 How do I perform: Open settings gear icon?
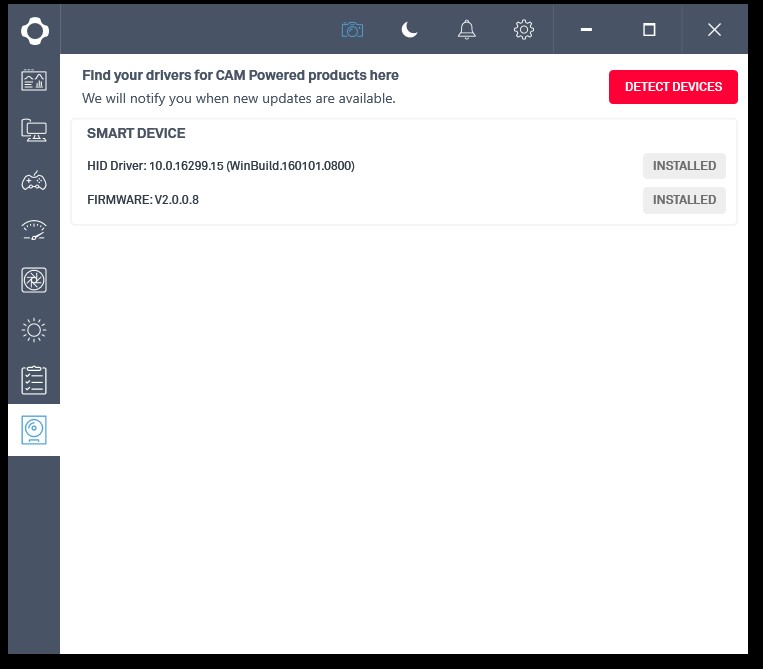(524, 30)
